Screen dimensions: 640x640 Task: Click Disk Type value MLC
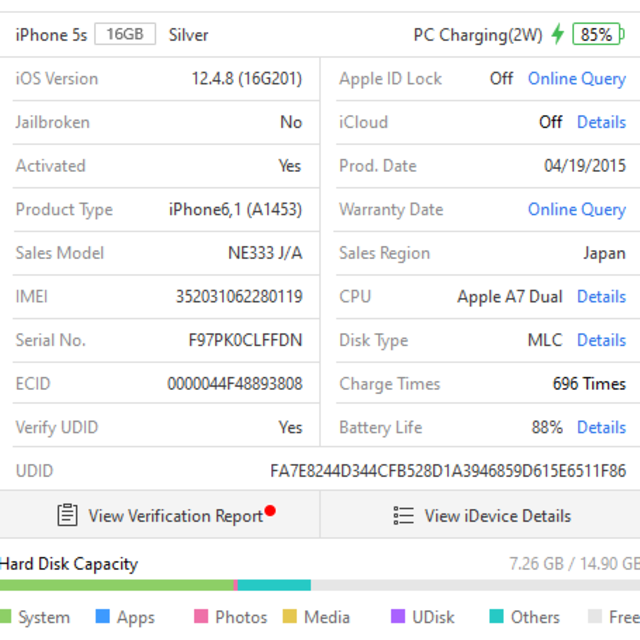pyautogui.click(x=545, y=340)
